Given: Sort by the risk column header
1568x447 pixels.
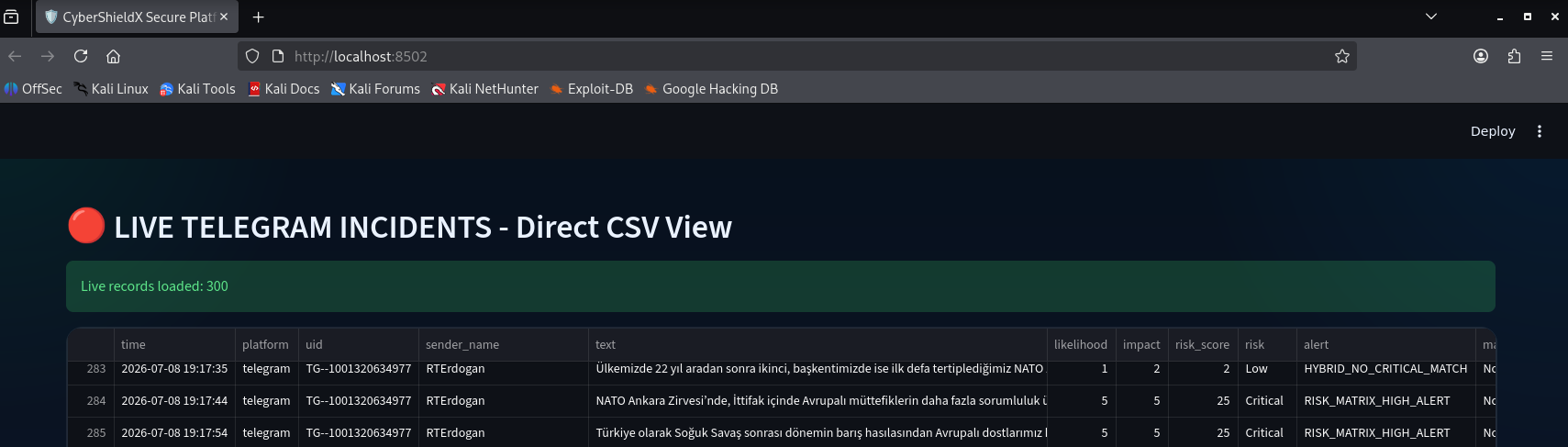Looking at the screenshot, I should tap(1267, 344).
